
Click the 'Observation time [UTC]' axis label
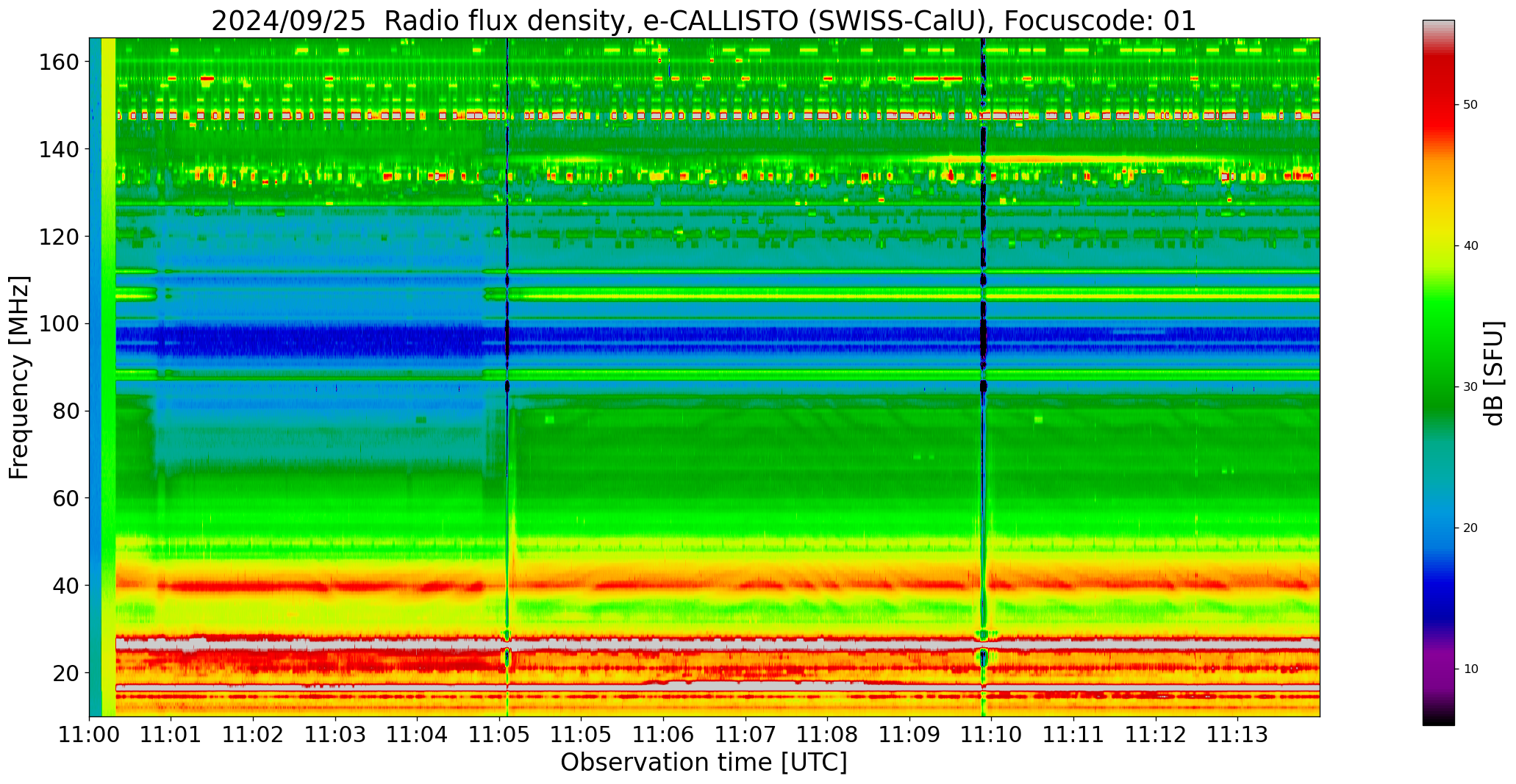click(x=704, y=763)
